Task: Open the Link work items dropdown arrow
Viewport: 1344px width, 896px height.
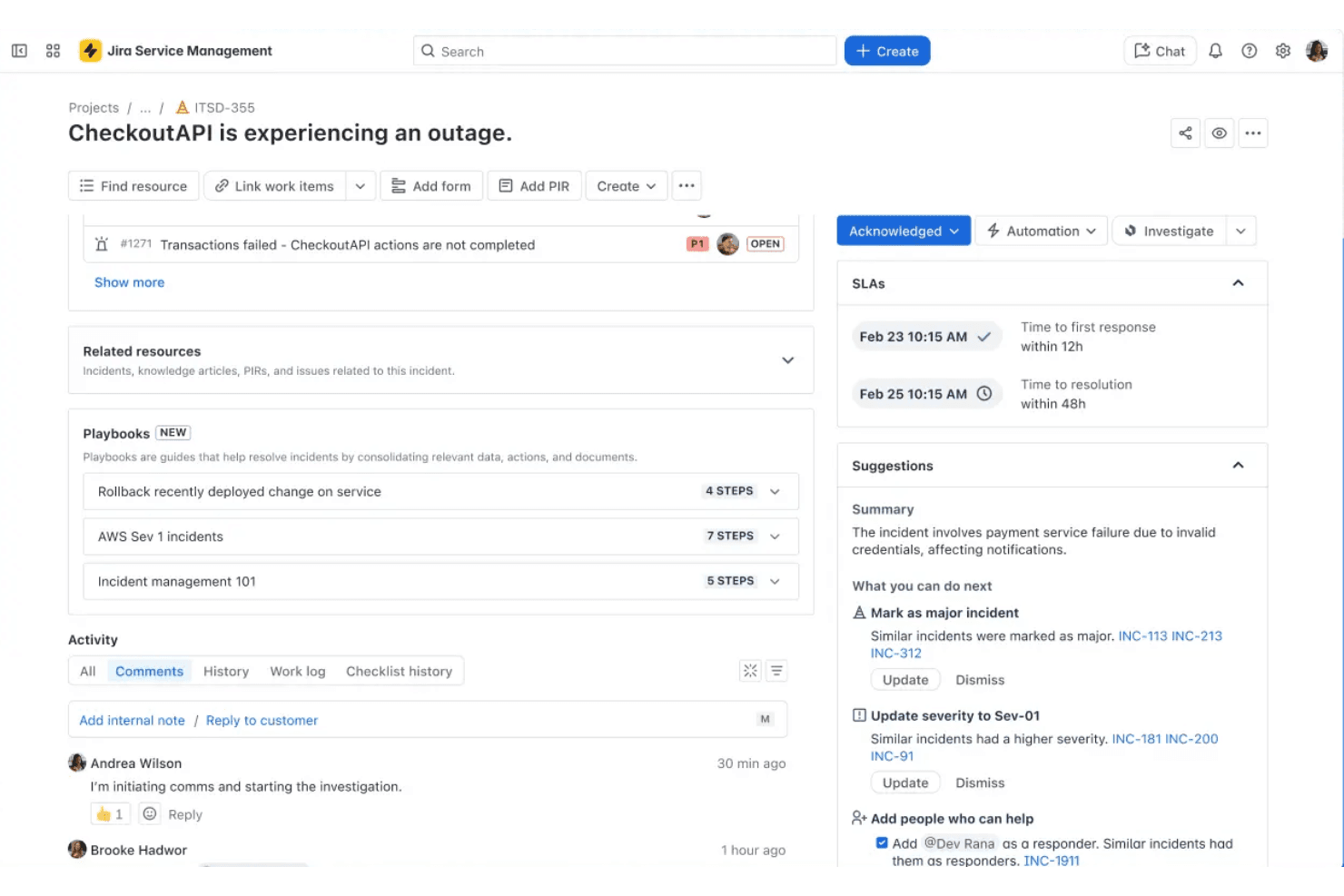Action: (360, 186)
